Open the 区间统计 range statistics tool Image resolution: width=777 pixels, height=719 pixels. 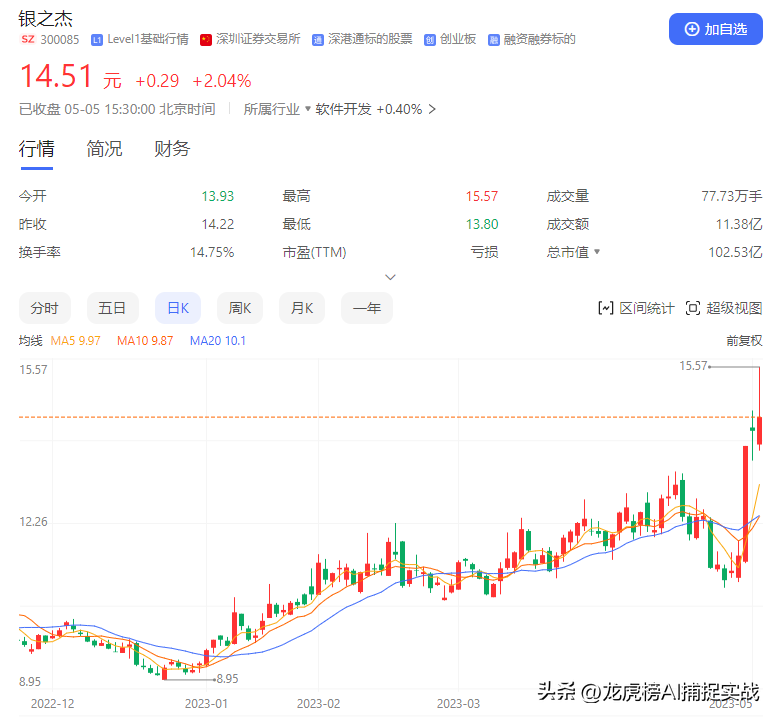pos(636,308)
